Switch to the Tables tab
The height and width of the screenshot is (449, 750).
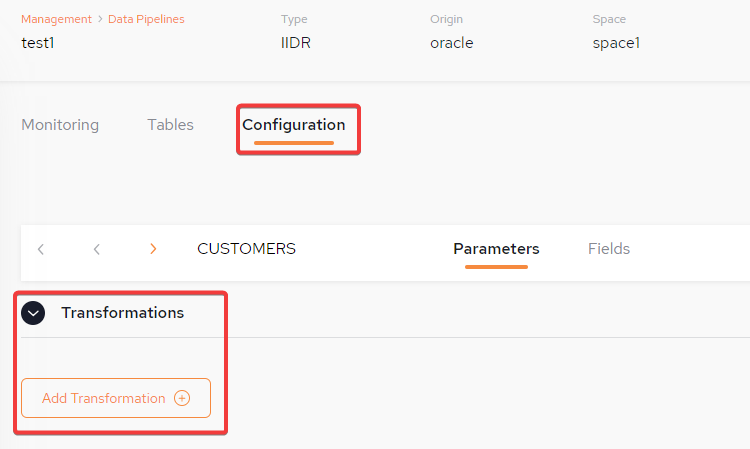(170, 125)
